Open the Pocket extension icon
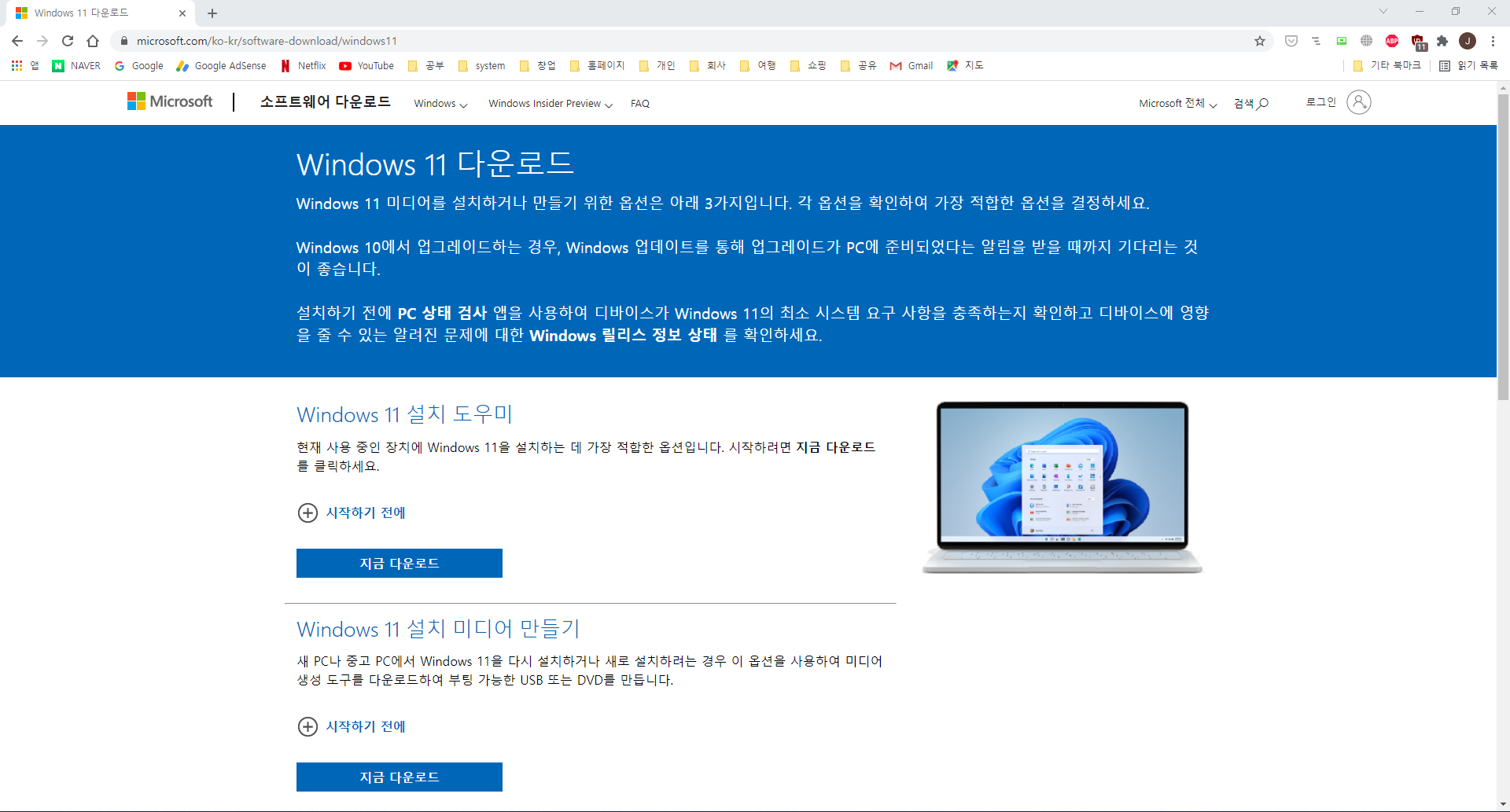Viewport: 1510px width, 812px height. tap(1291, 41)
